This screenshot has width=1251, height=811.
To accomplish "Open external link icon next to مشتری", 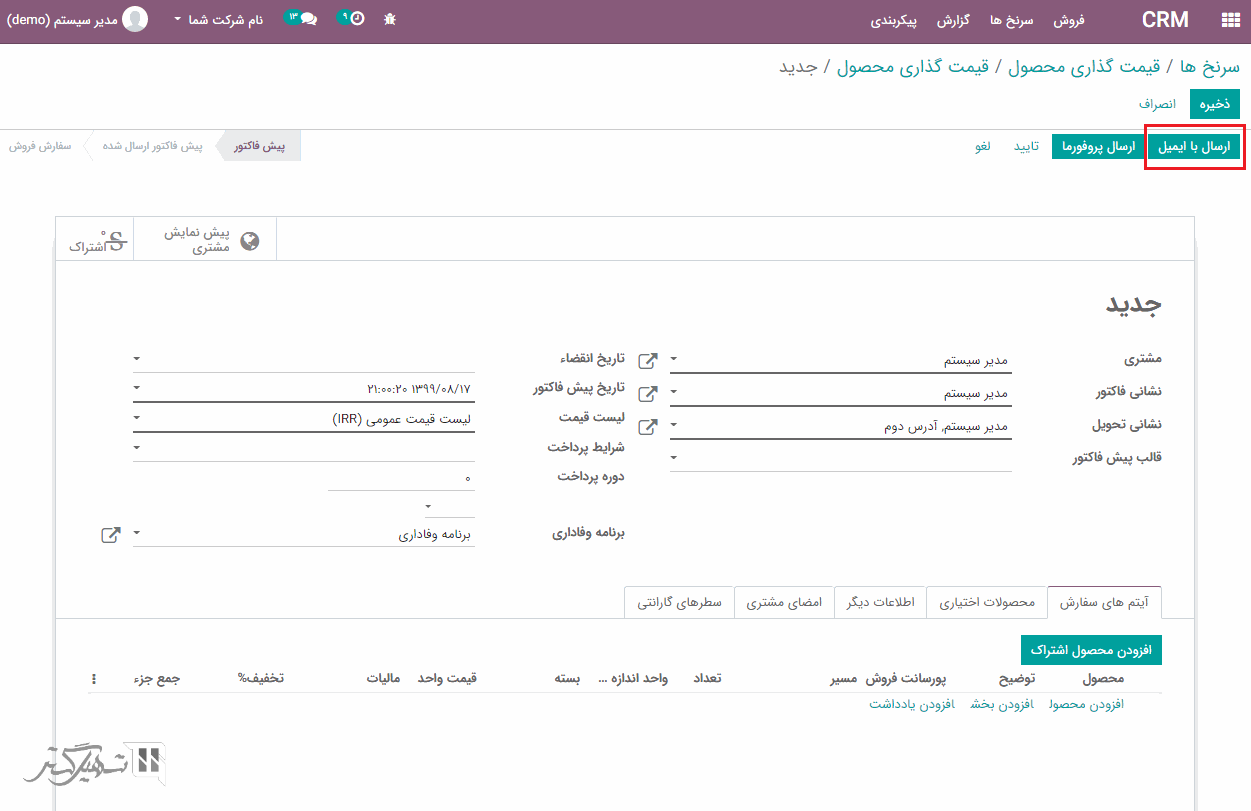I will pyautogui.click(x=649, y=360).
